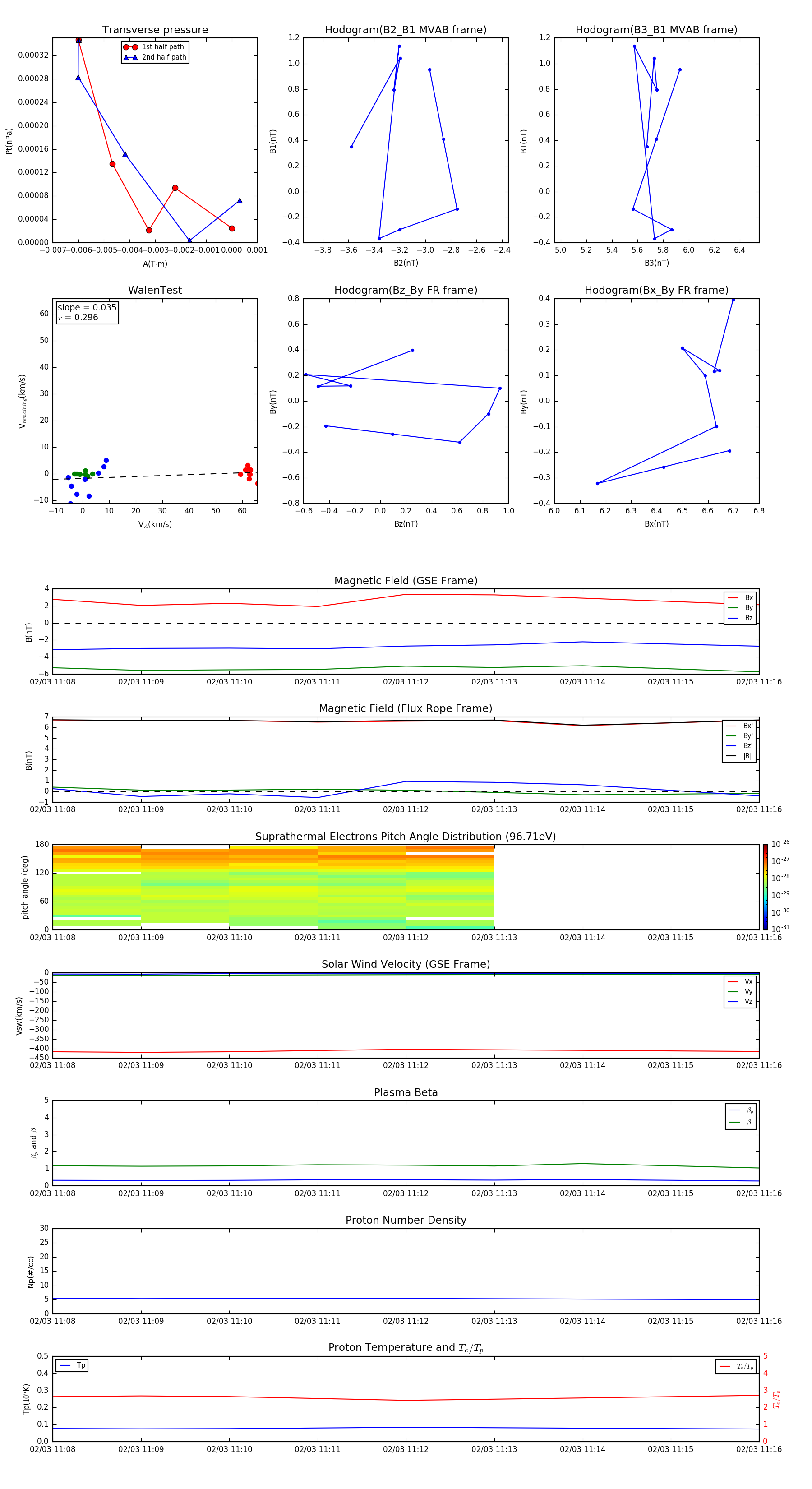The image size is (812, 1489).
Task: Click the Plasma Beta panel title
Action: (406, 1093)
